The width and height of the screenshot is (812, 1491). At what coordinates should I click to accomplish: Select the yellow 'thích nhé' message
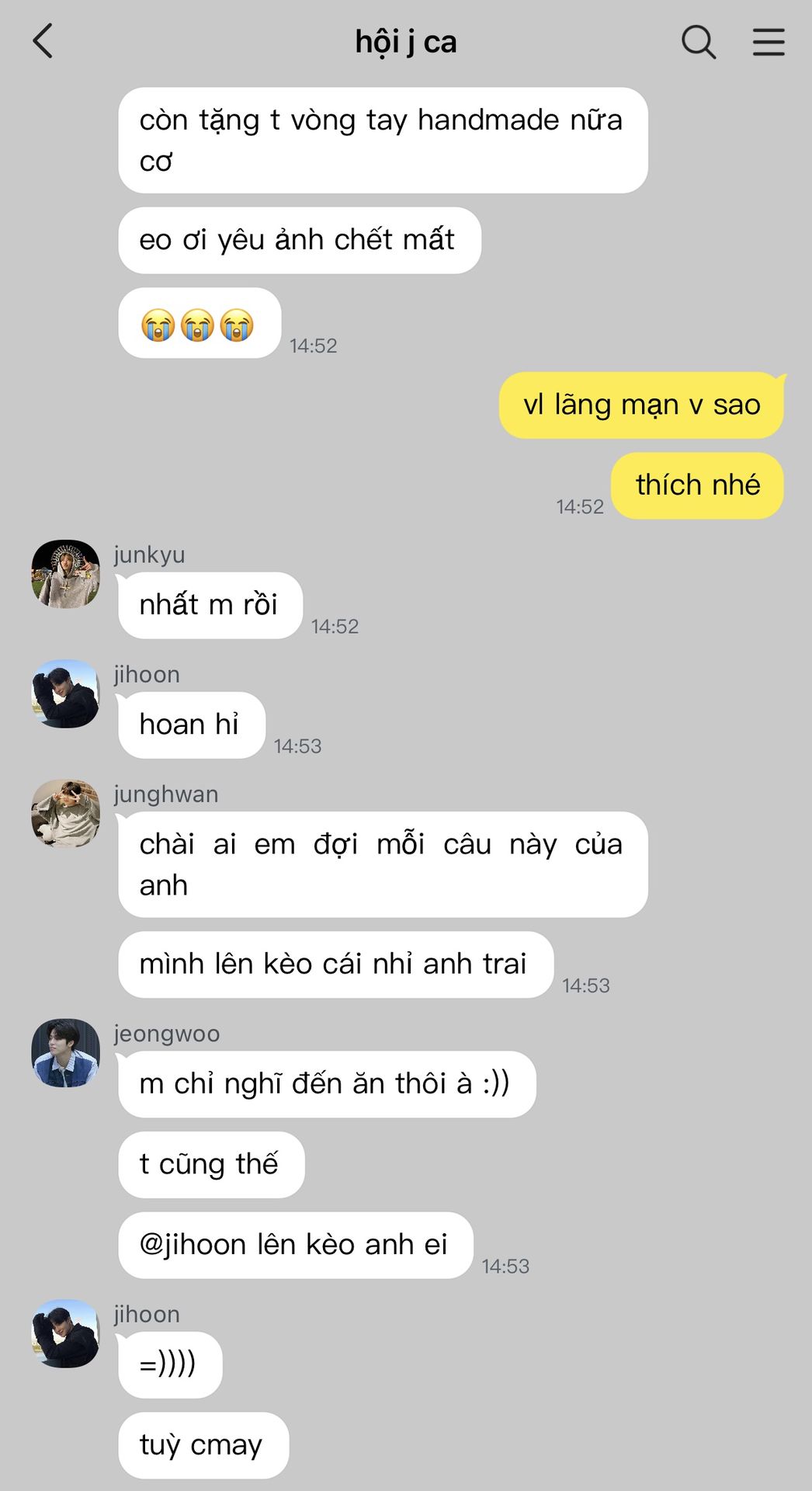click(x=697, y=485)
